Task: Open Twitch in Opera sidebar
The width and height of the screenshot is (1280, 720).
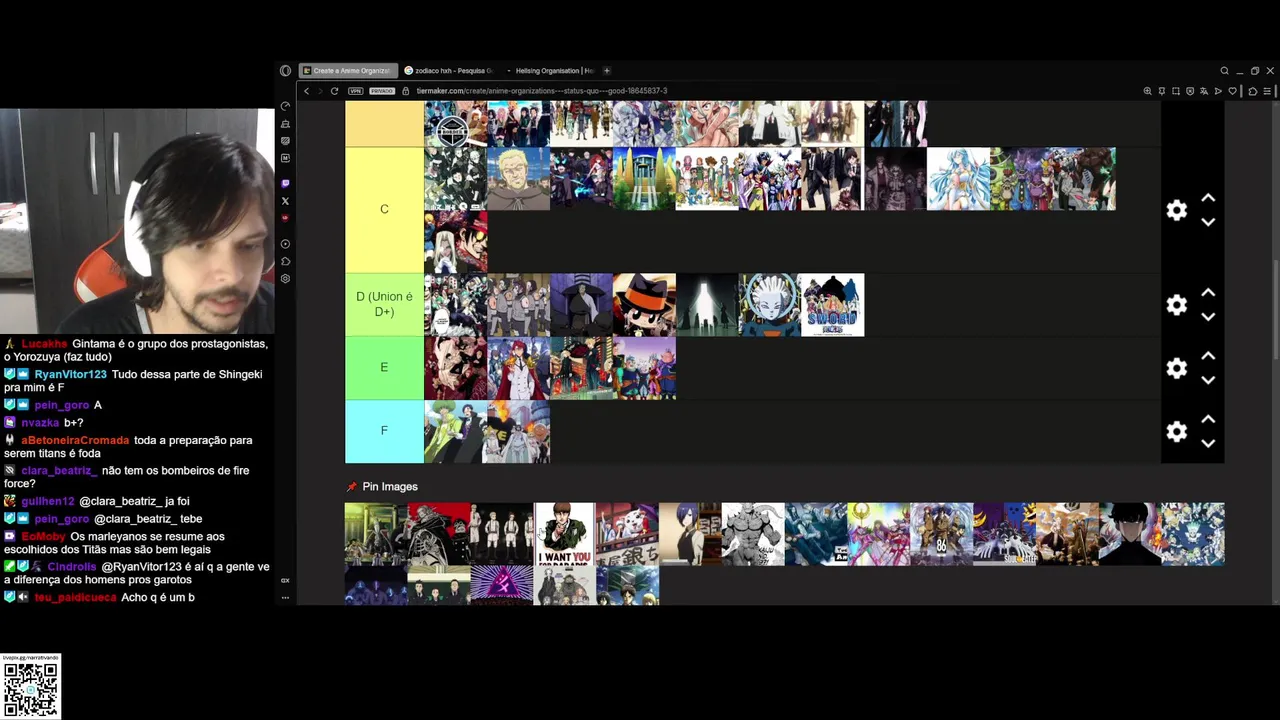Action: (x=286, y=184)
